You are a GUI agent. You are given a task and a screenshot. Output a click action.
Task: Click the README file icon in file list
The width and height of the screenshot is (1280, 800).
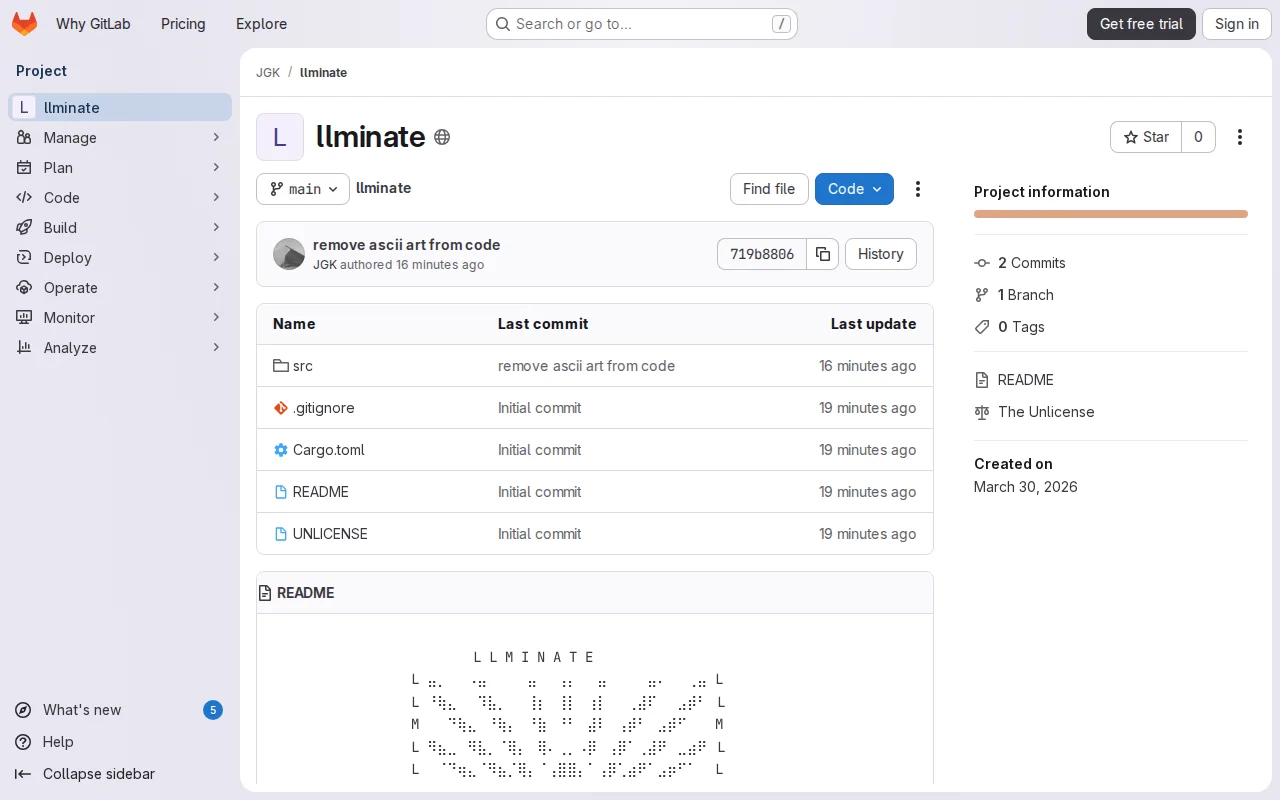pyautogui.click(x=281, y=492)
